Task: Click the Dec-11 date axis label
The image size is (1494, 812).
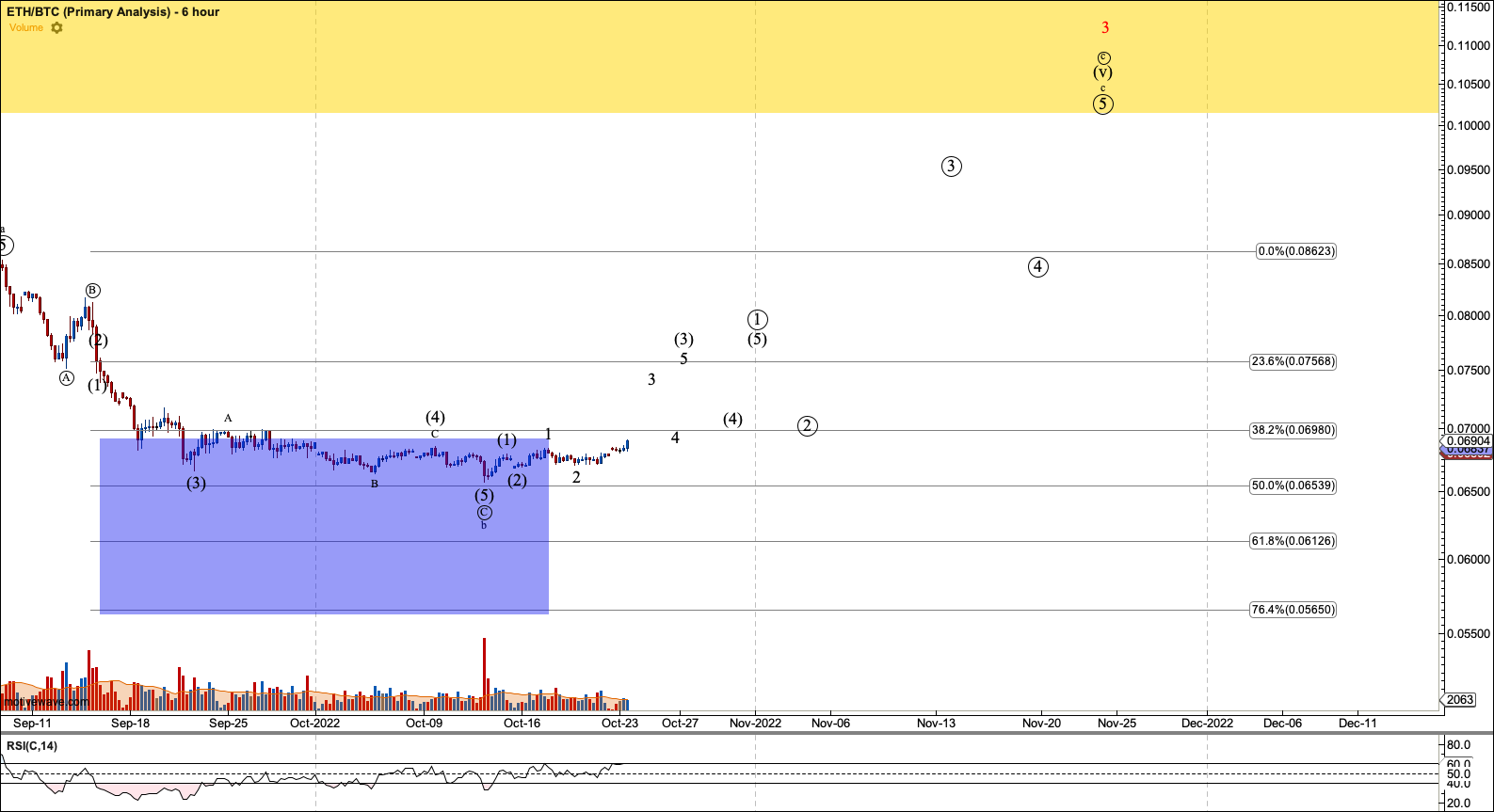Action: (x=1357, y=724)
